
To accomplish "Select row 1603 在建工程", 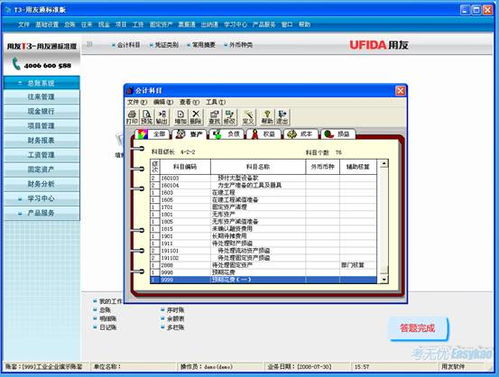I will point(263,192).
